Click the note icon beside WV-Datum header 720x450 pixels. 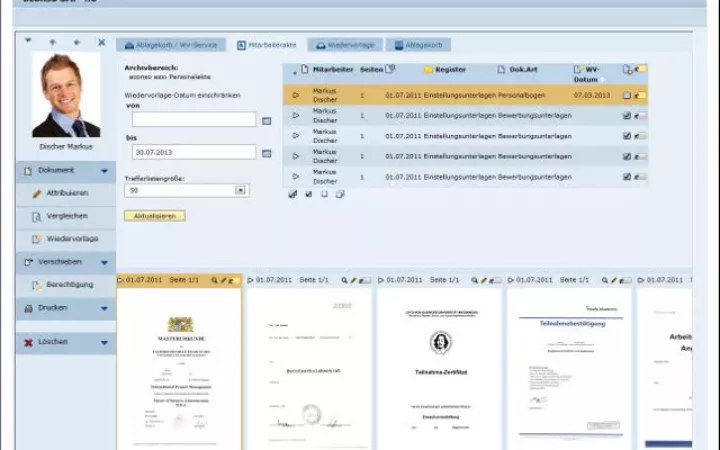point(578,69)
